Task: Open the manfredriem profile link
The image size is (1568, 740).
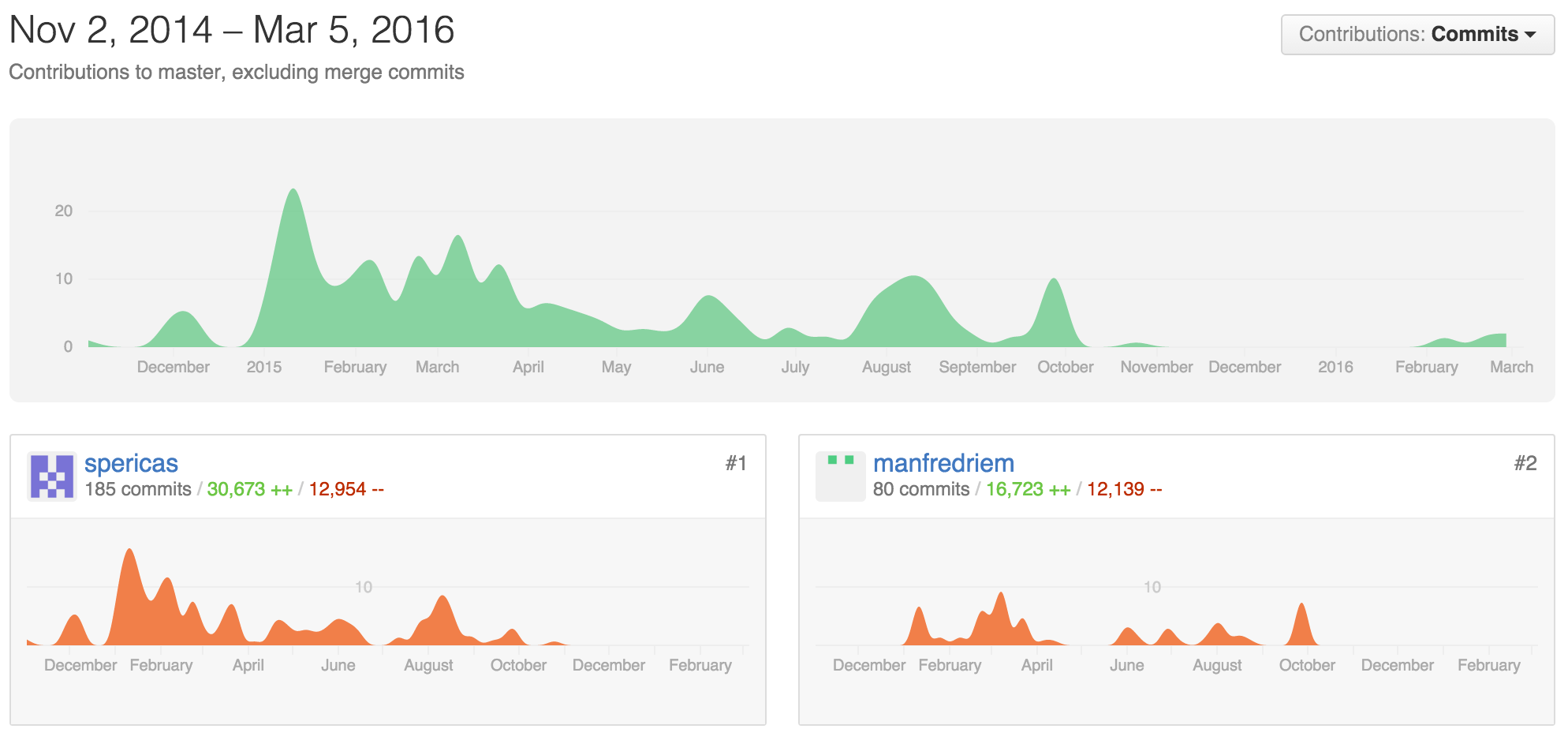Action: tap(943, 463)
